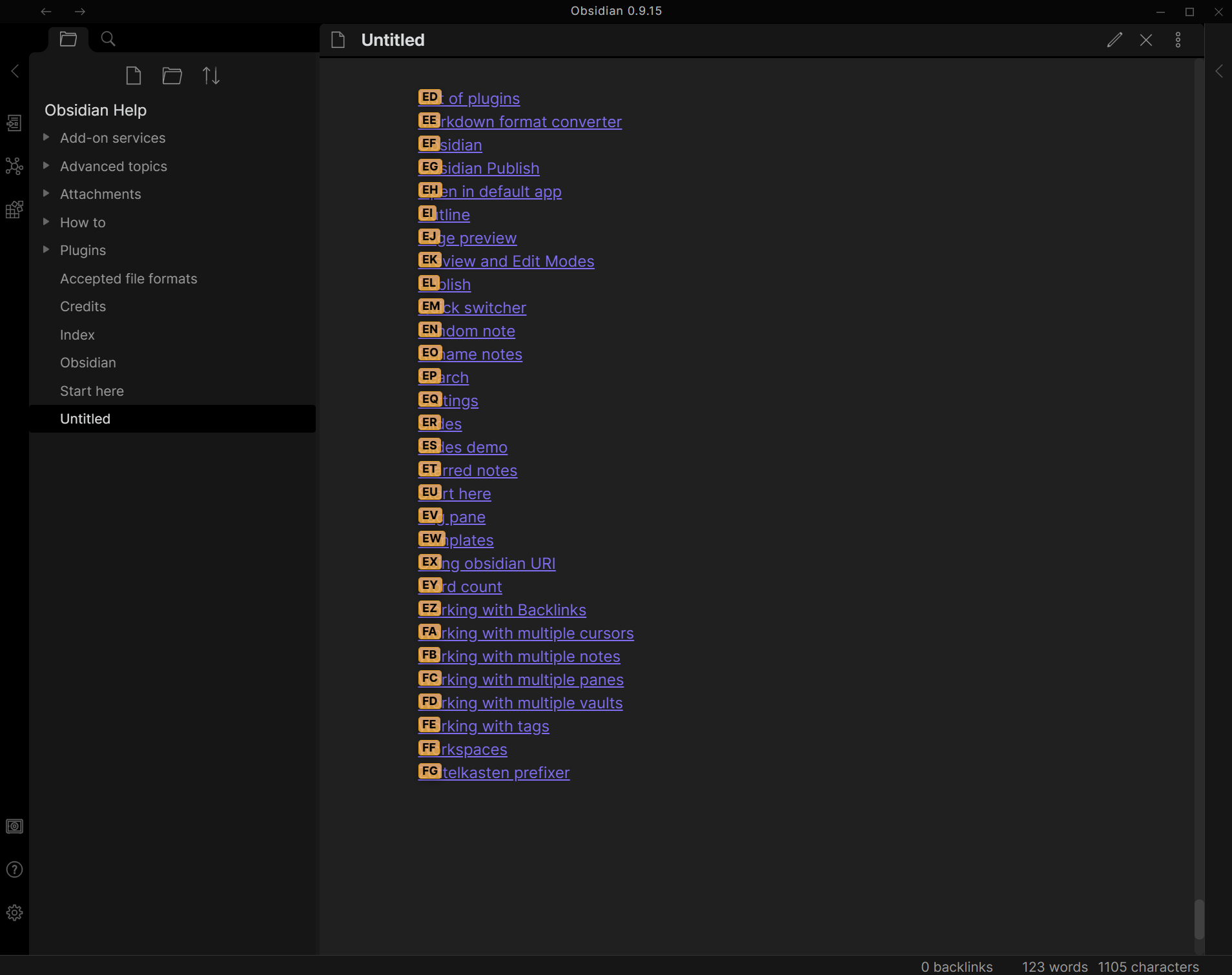
Task: Open the Accepted file formats note
Action: (x=172, y=278)
